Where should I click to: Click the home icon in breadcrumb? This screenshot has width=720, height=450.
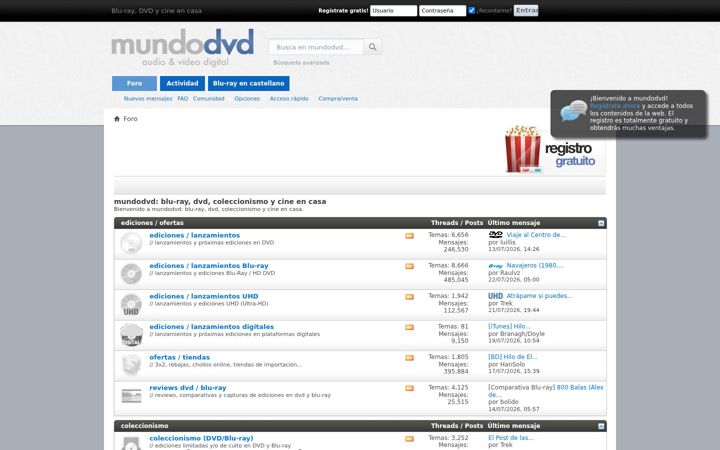117,119
